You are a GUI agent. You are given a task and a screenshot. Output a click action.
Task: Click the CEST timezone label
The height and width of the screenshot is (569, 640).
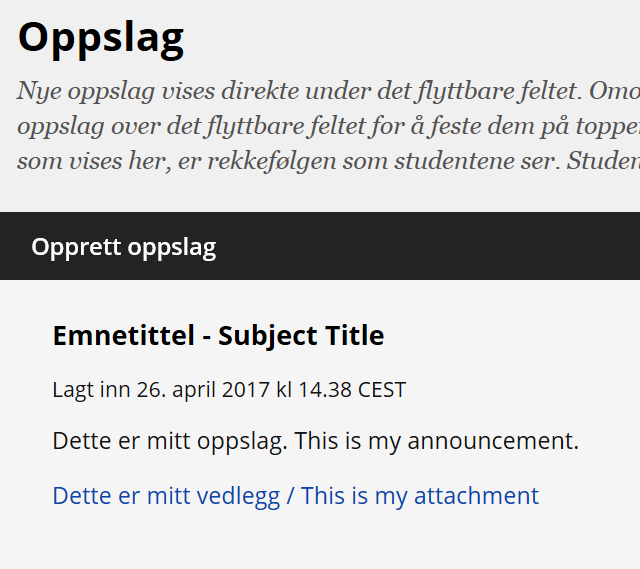pyautogui.click(x=382, y=390)
